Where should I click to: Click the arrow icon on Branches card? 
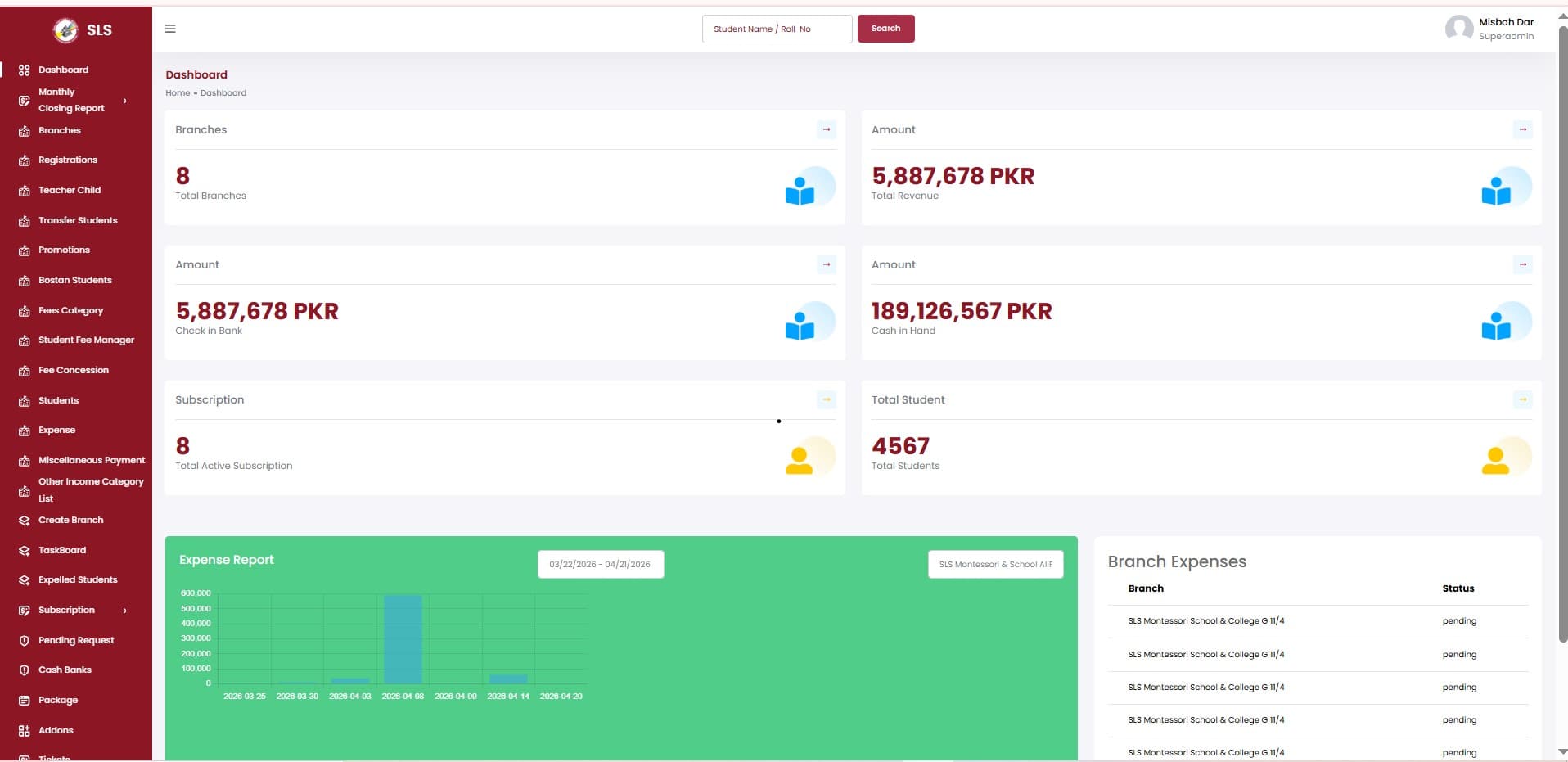coord(826,129)
